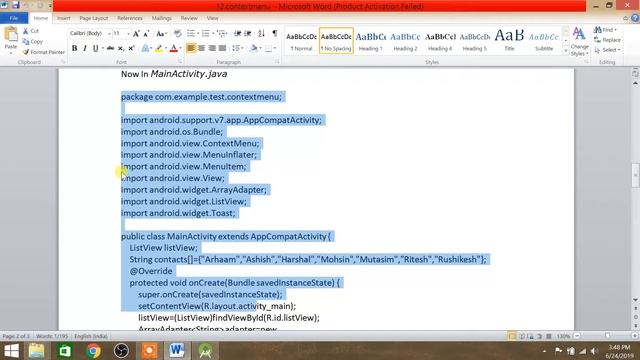The width and height of the screenshot is (640, 360).
Task: Click the Clear Formatting icon
Action: click(177, 33)
